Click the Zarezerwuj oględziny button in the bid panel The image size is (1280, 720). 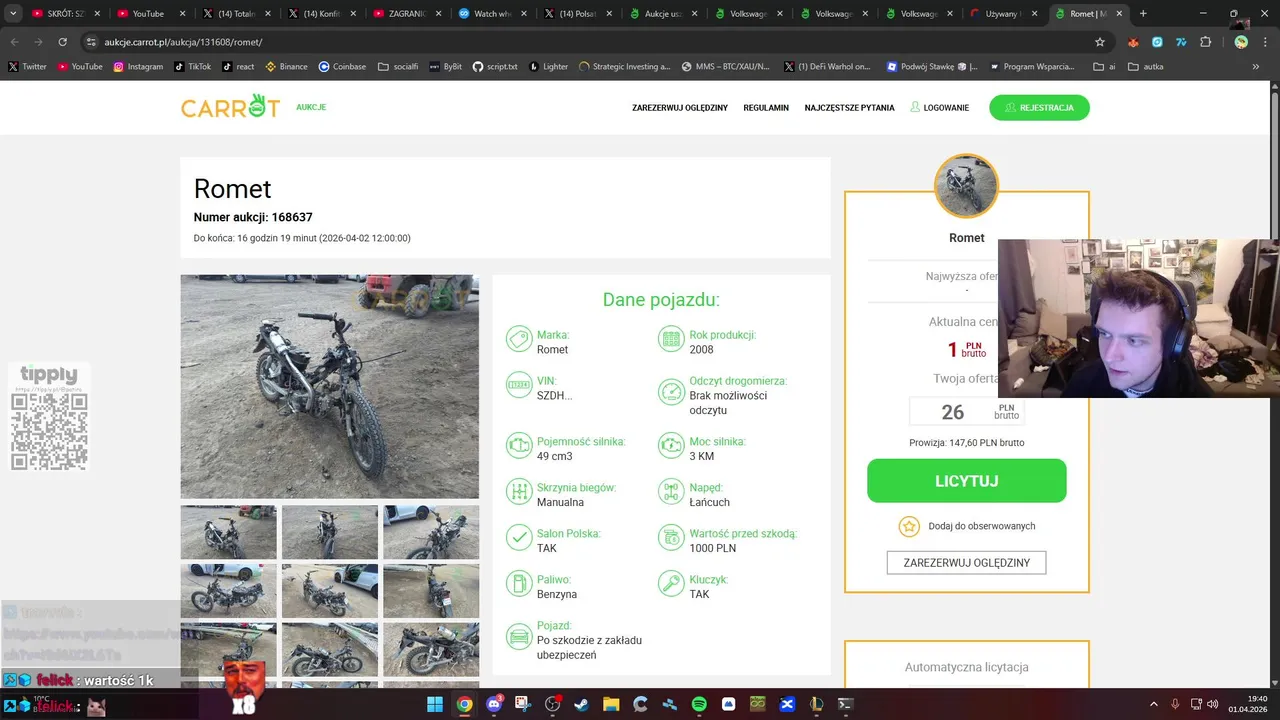coord(966,563)
